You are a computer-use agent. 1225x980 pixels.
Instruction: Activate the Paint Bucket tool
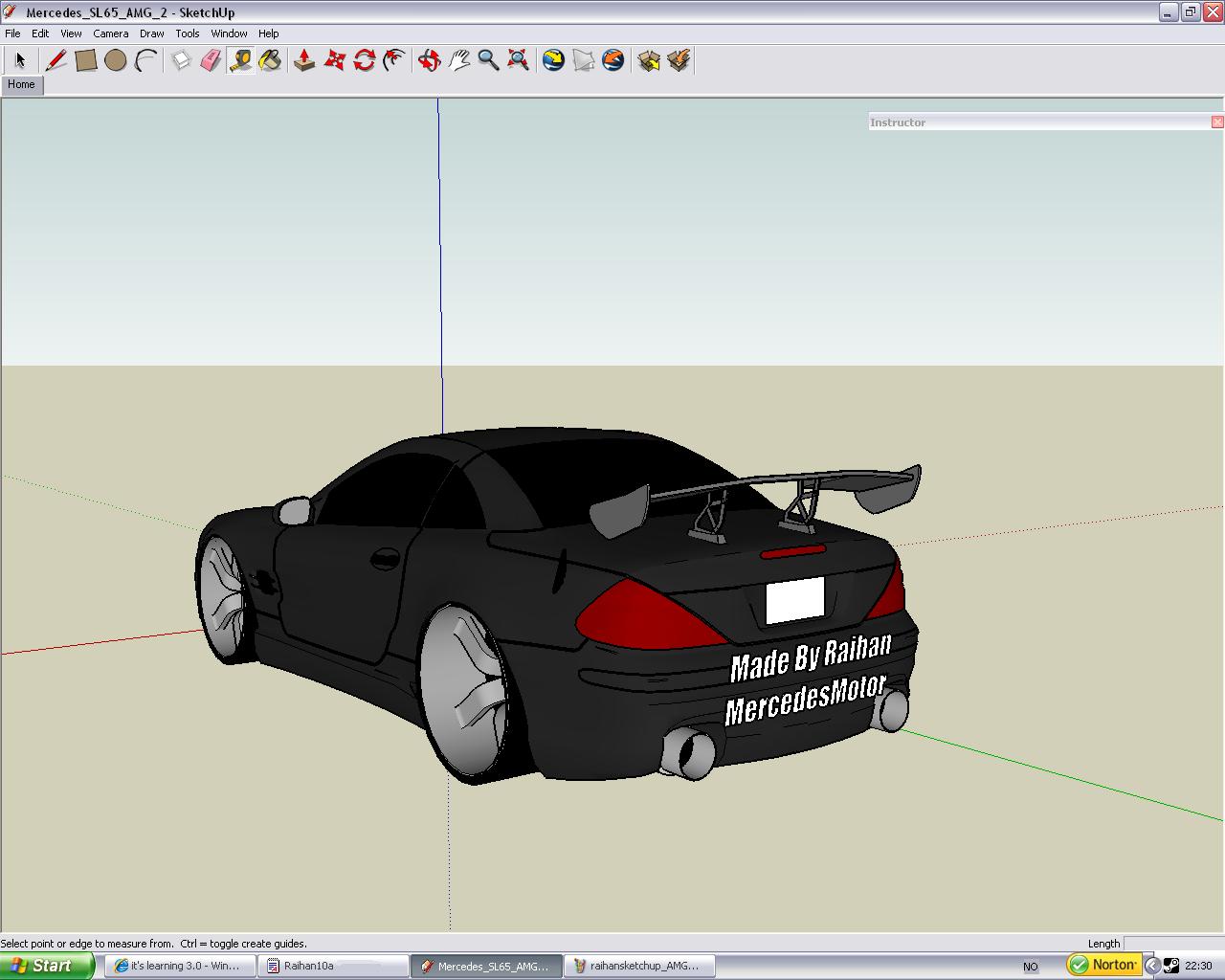click(270, 60)
